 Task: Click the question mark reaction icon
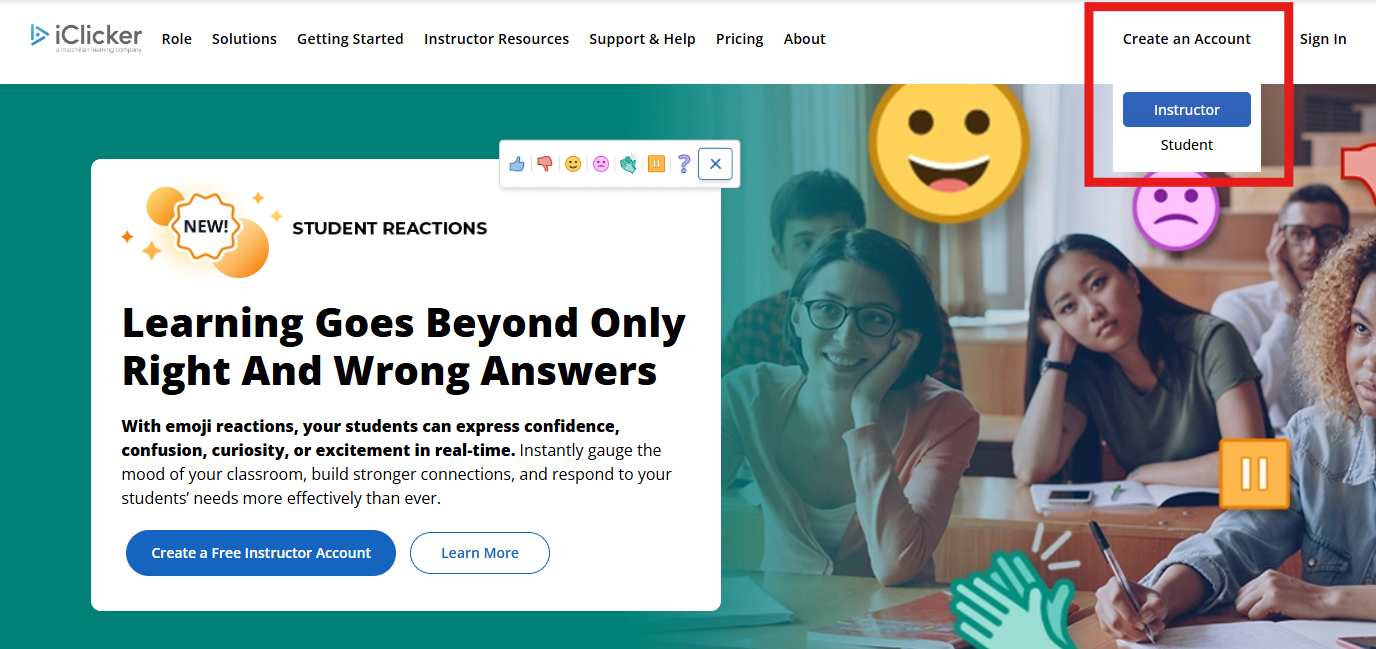684,164
